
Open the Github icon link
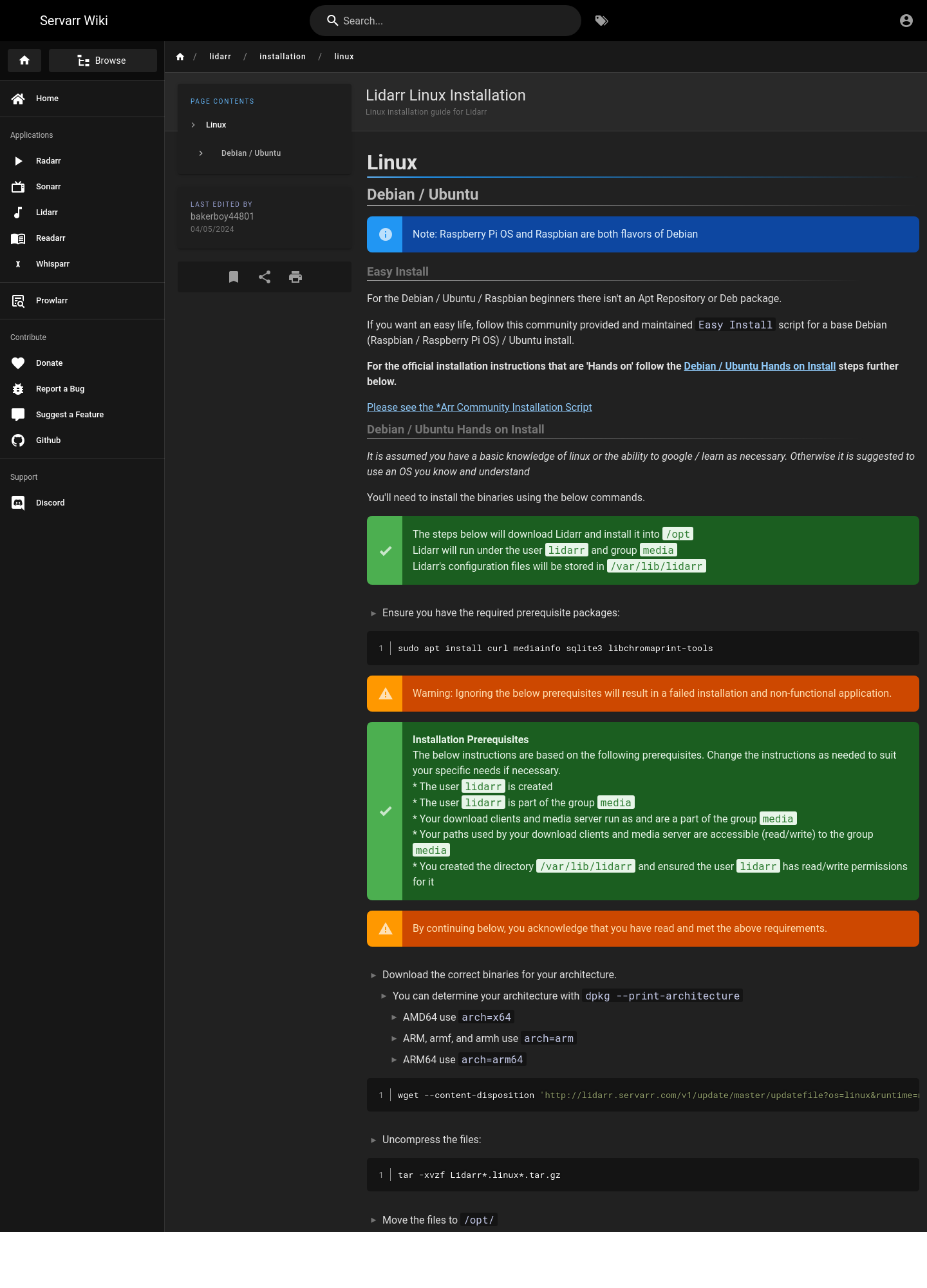[x=18, y=440]
